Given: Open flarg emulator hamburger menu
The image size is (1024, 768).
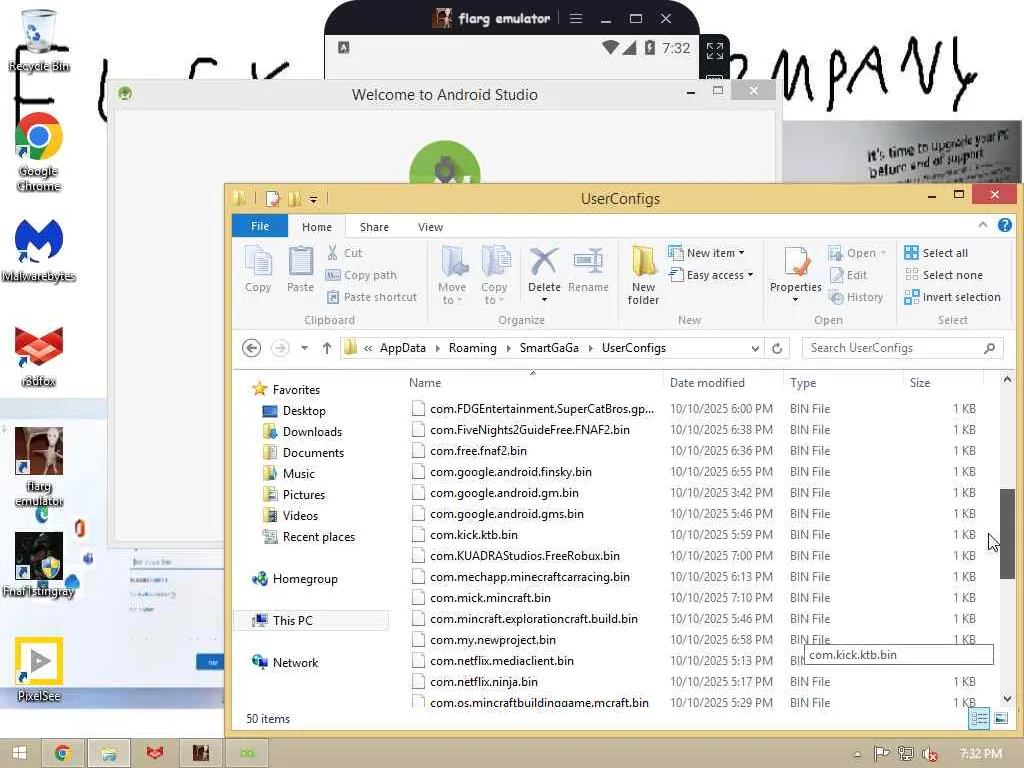Looking at the screenshot, I should 575,18.
